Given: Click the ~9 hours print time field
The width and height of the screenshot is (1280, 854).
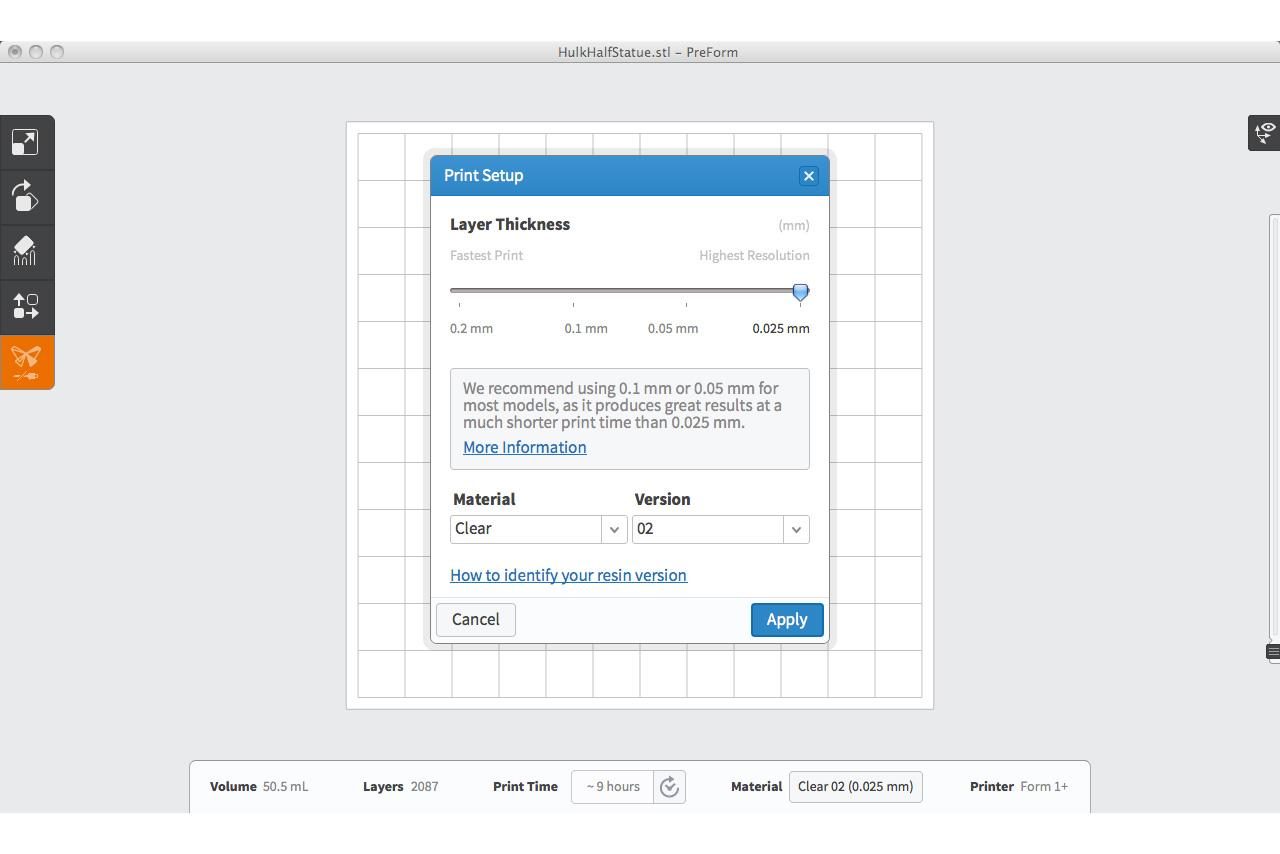Looking at the screenshot, I should [x=612, y=786].
